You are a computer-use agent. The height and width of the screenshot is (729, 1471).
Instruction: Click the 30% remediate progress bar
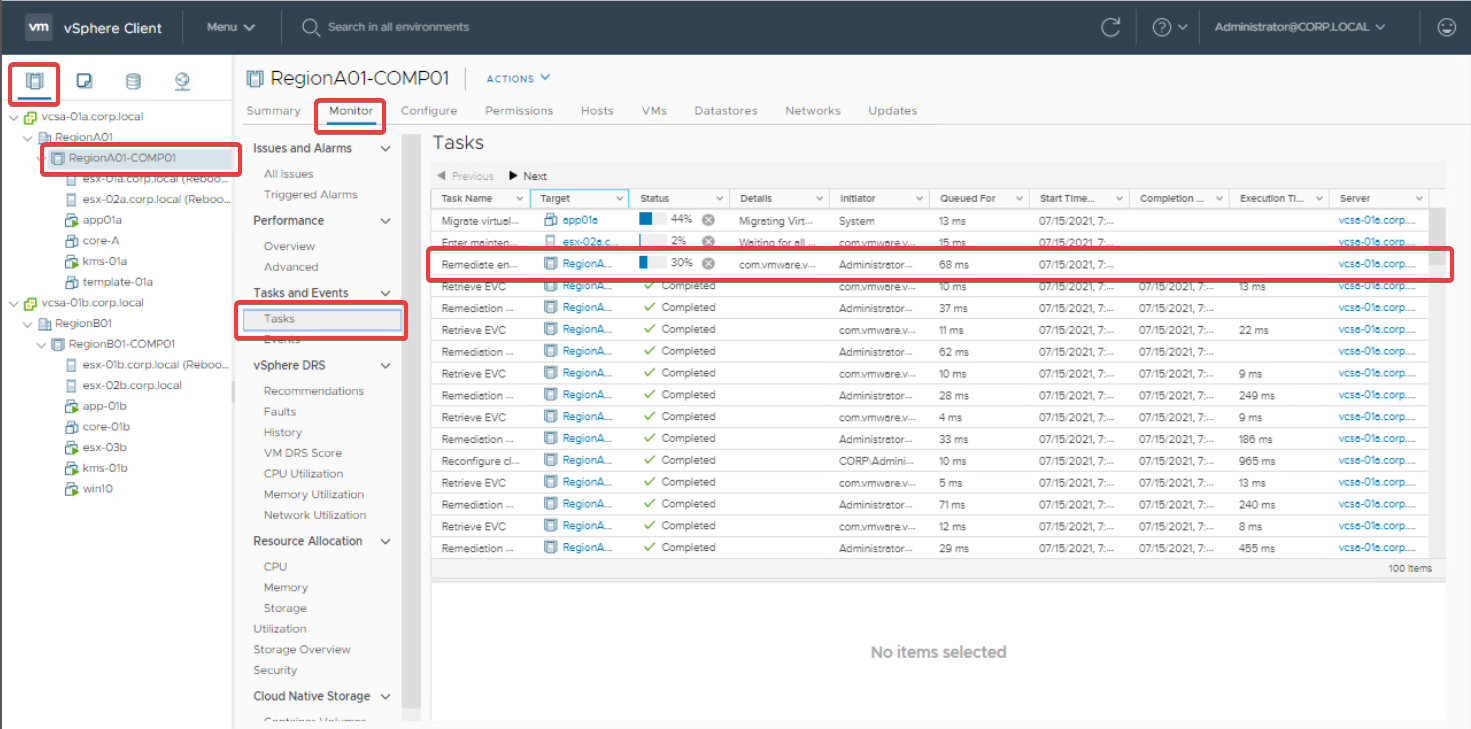coord(653,263)
